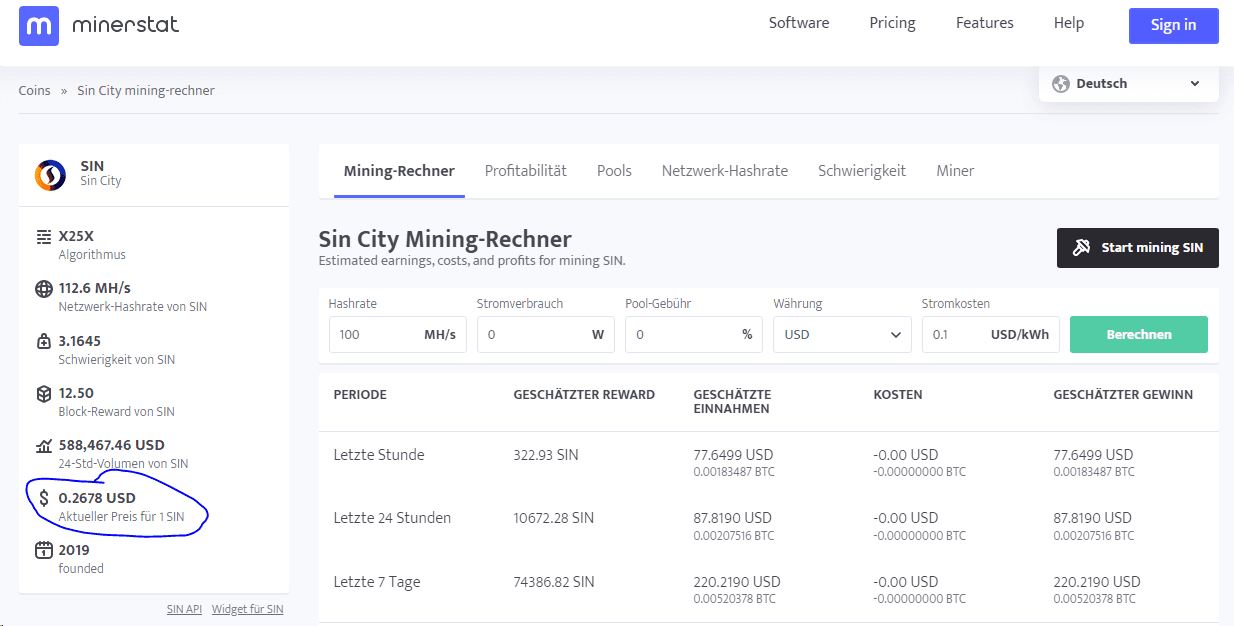This screenshot has width=1234, height=626.
Task: Click the Letzte Stunde row label
Action: point(379,455)
